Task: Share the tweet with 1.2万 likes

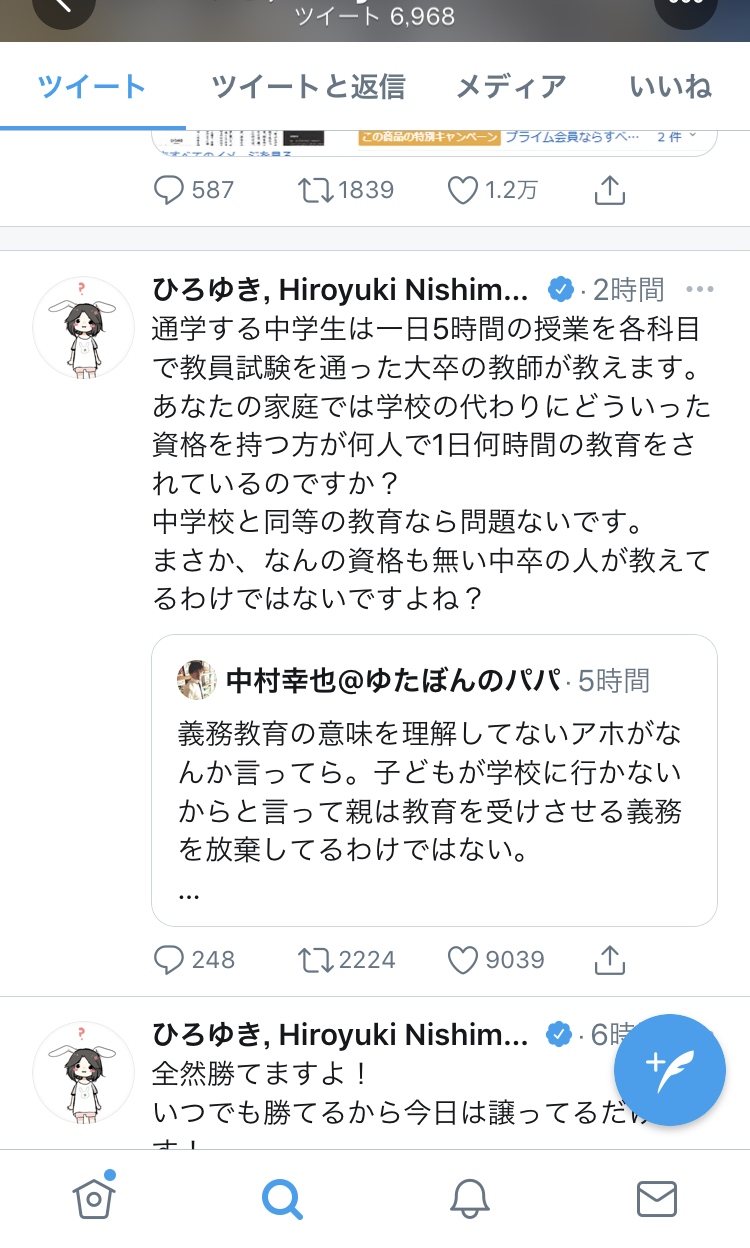Action: click(610, 189)
